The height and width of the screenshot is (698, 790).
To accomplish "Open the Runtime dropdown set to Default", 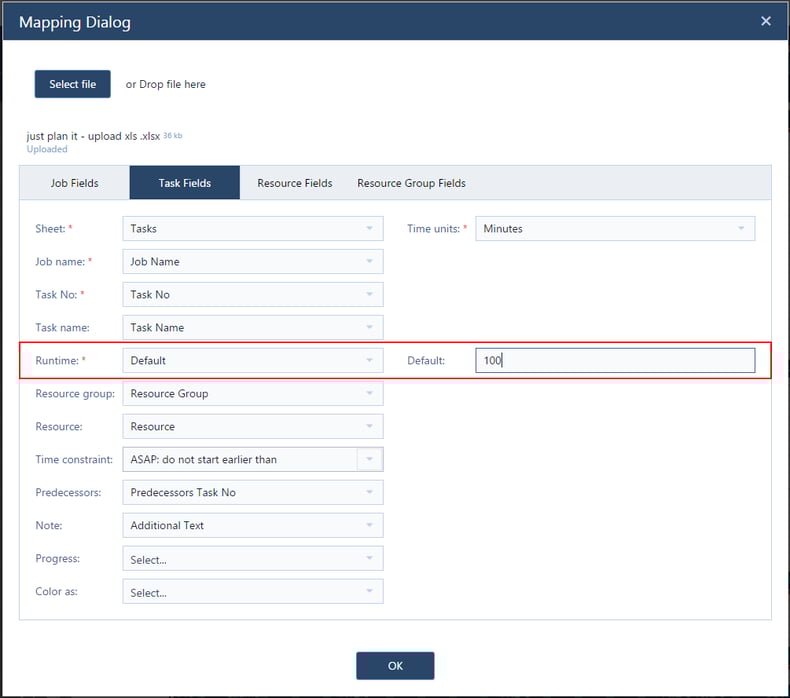I will pos(252,360).
